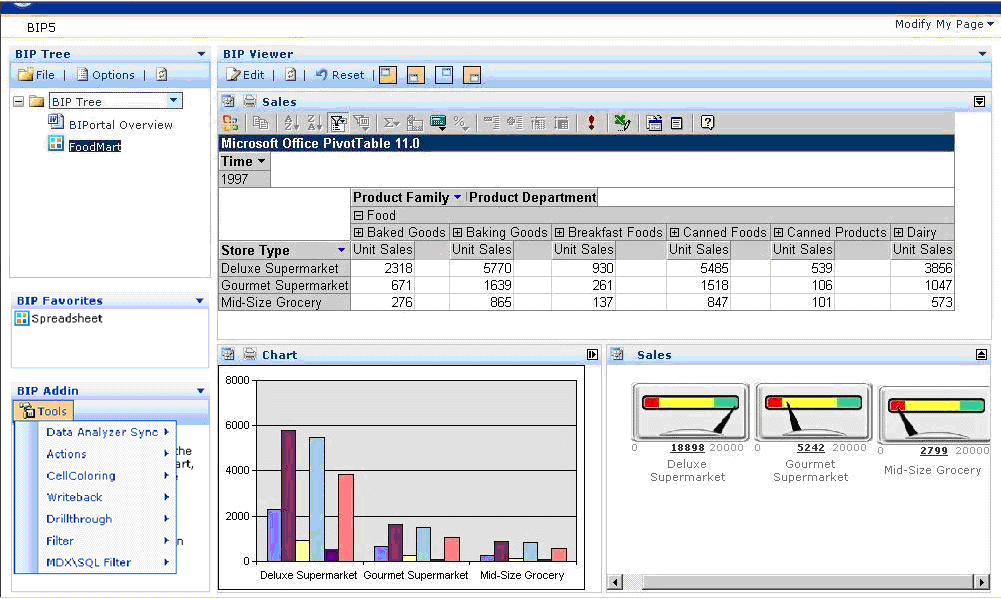1001x599 pixels.
Task: Click the copy icon in PivotTable toolbar
Action: 260,123
